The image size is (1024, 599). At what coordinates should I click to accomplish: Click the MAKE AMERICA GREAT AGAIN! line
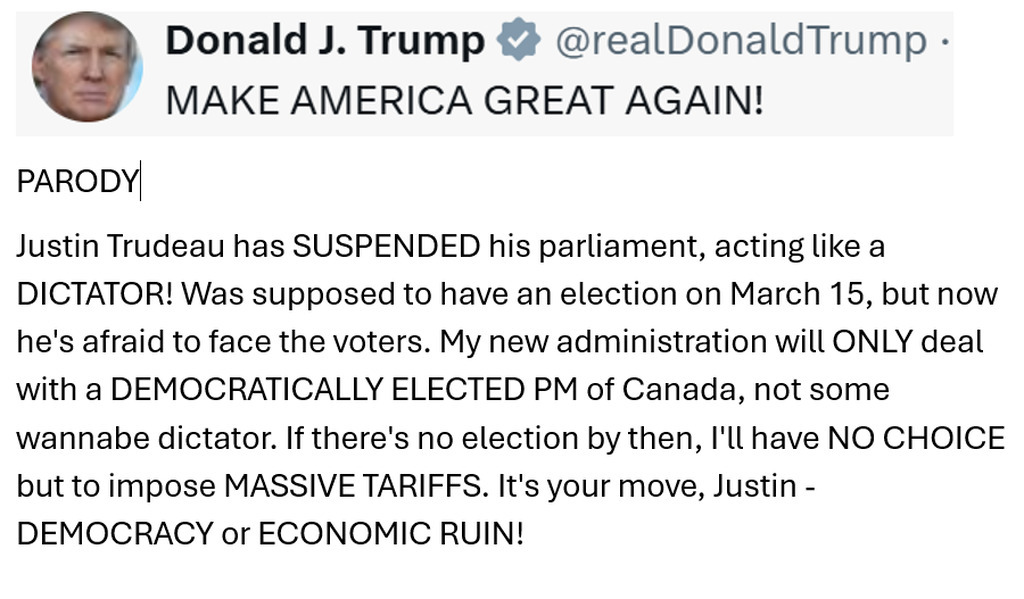tap(464, 99)
